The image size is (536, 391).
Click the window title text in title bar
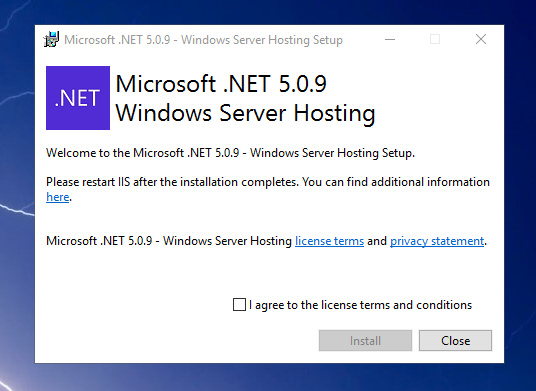pos(203,40)
